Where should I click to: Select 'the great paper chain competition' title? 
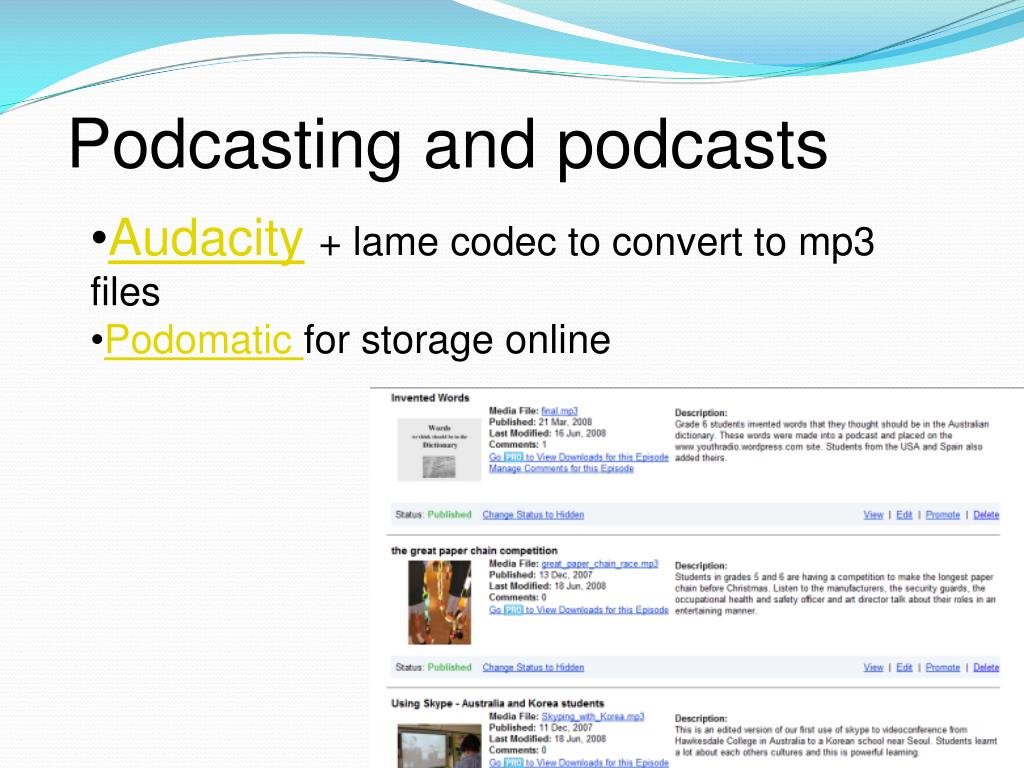474,551
